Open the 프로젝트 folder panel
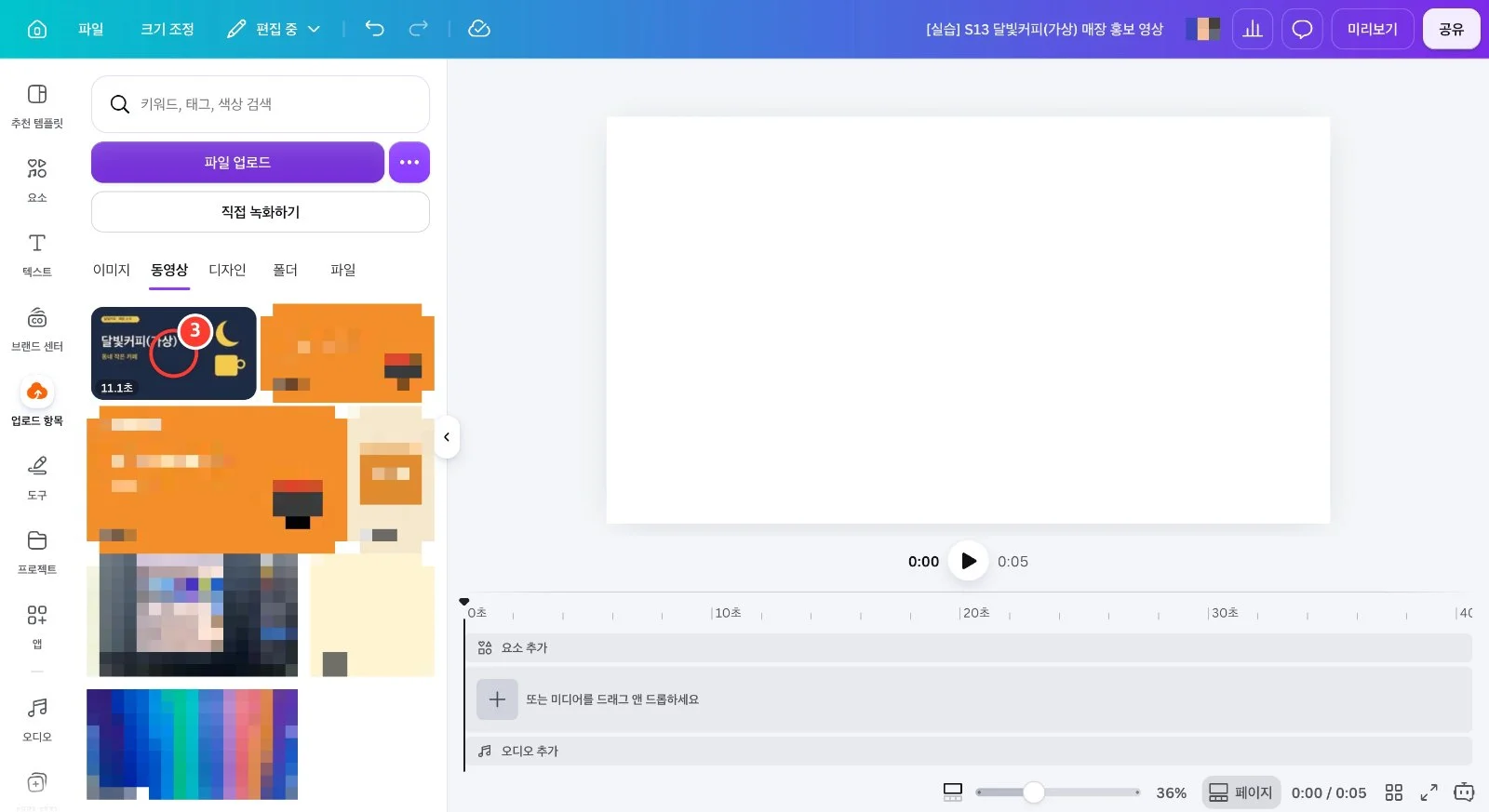This screenshot has width=1489, height=812. 37,552
